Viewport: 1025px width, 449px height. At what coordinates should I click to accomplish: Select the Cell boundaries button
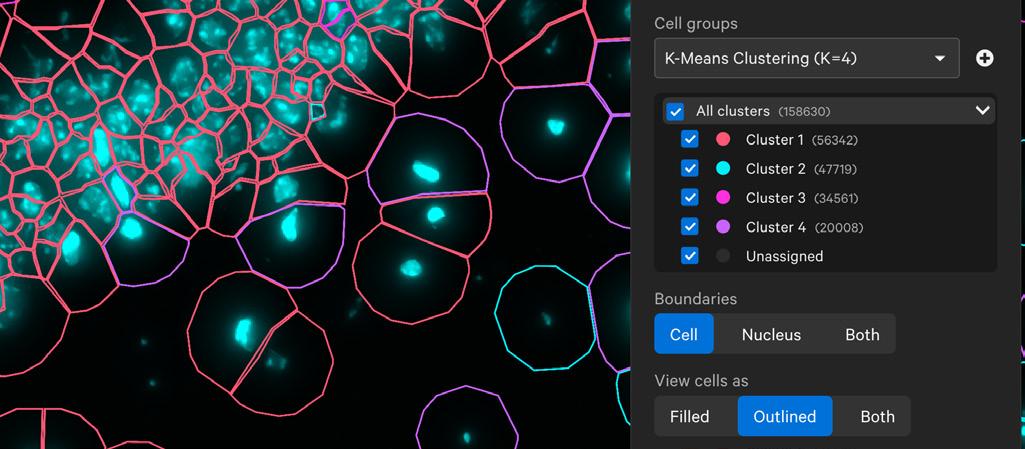tap(684, 335)
